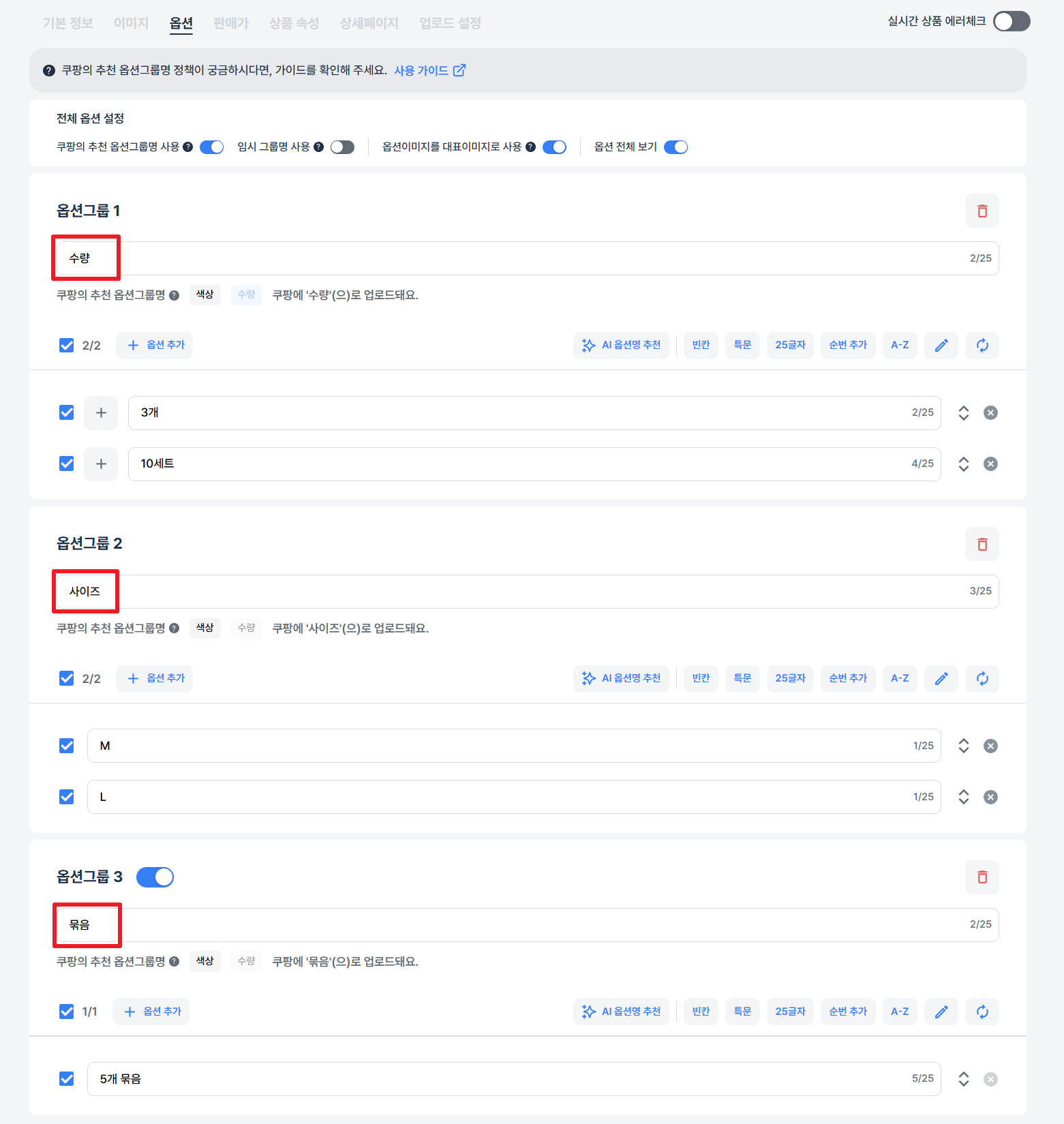Click 순번 추가 button in option group 2
1064x1124 pixels.
(x=848, y=678)
